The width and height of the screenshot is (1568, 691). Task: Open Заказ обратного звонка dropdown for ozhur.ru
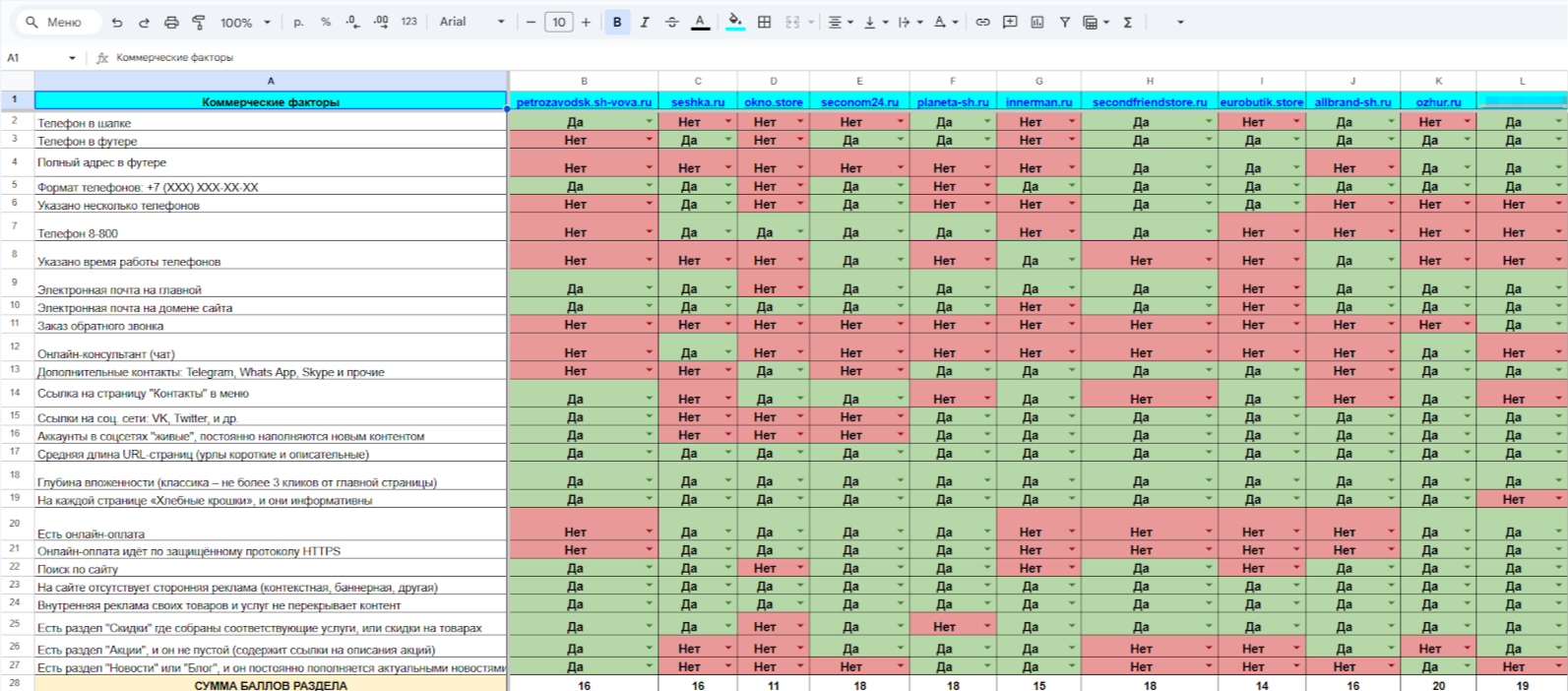coord(1468,324)
